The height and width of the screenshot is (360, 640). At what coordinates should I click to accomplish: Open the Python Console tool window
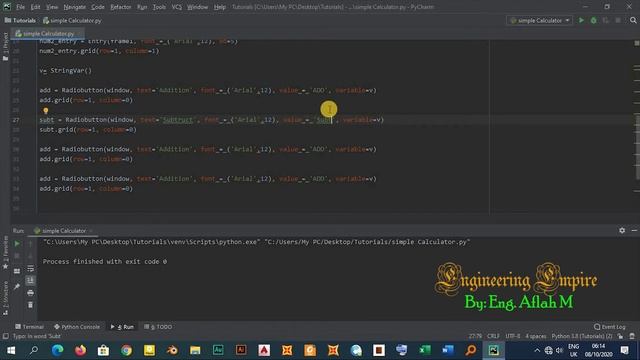[x=77, y=327]
